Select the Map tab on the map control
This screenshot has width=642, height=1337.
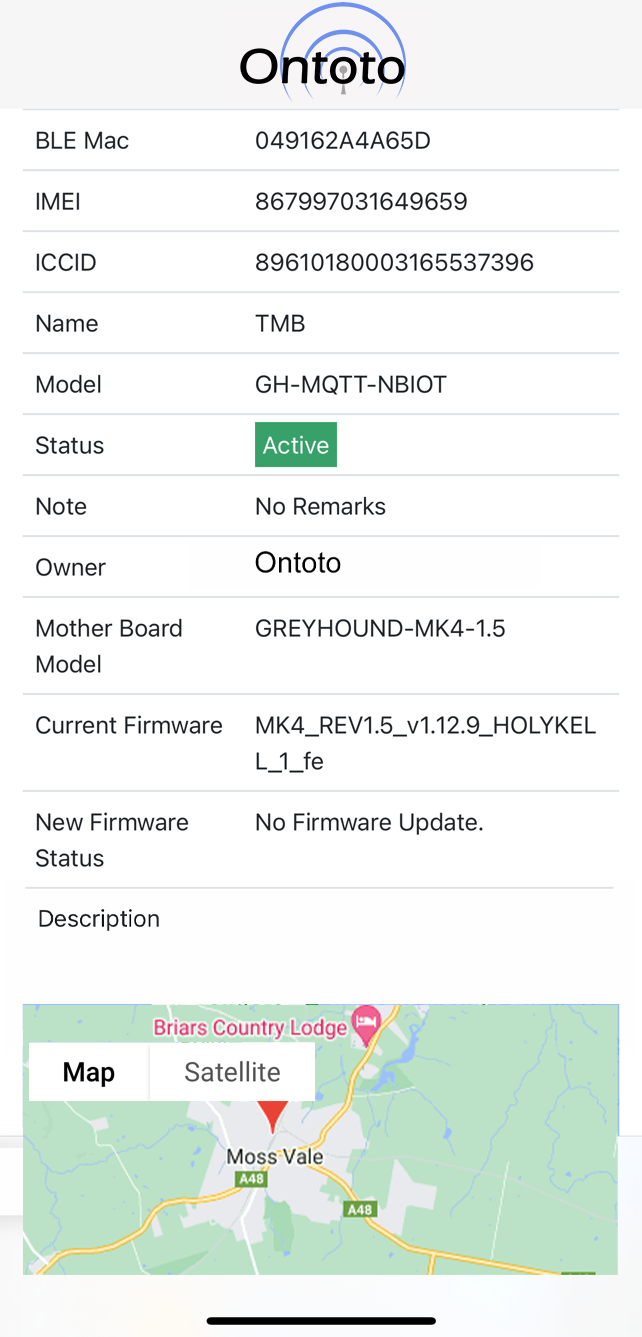(x=89, y=1071)
